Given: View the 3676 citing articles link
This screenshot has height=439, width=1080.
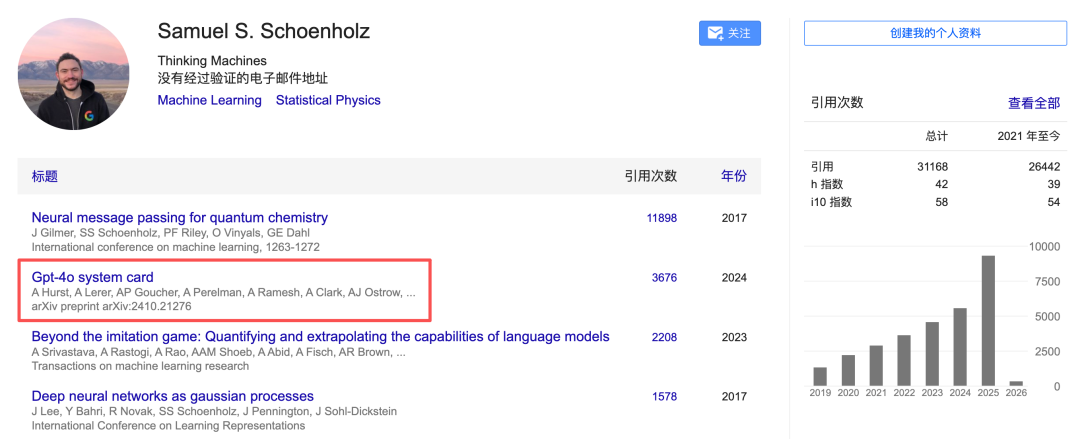Looking at the screenshot, I should tap(665, 278).
